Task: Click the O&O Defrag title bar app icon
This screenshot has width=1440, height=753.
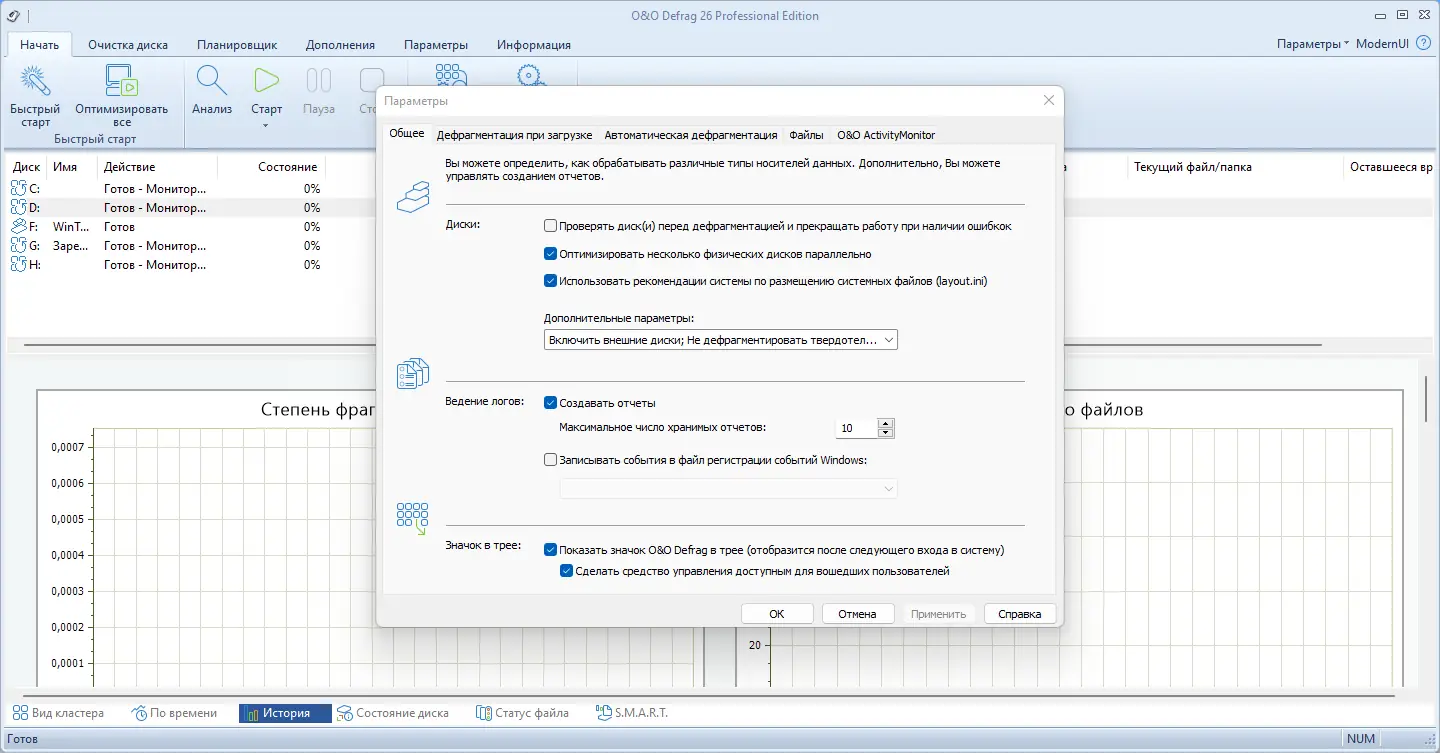Action: click(12, 15)
